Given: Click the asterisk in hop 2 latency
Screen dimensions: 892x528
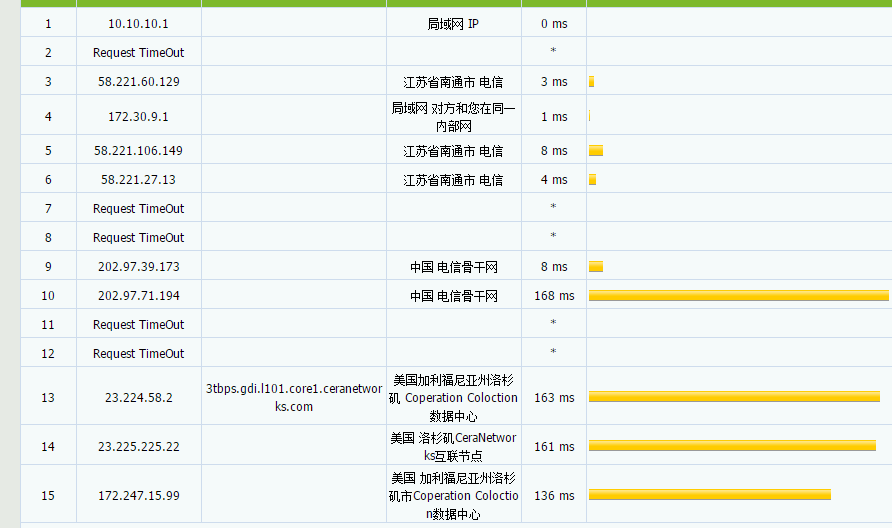Looking at the screenshot, I should 554,51.
